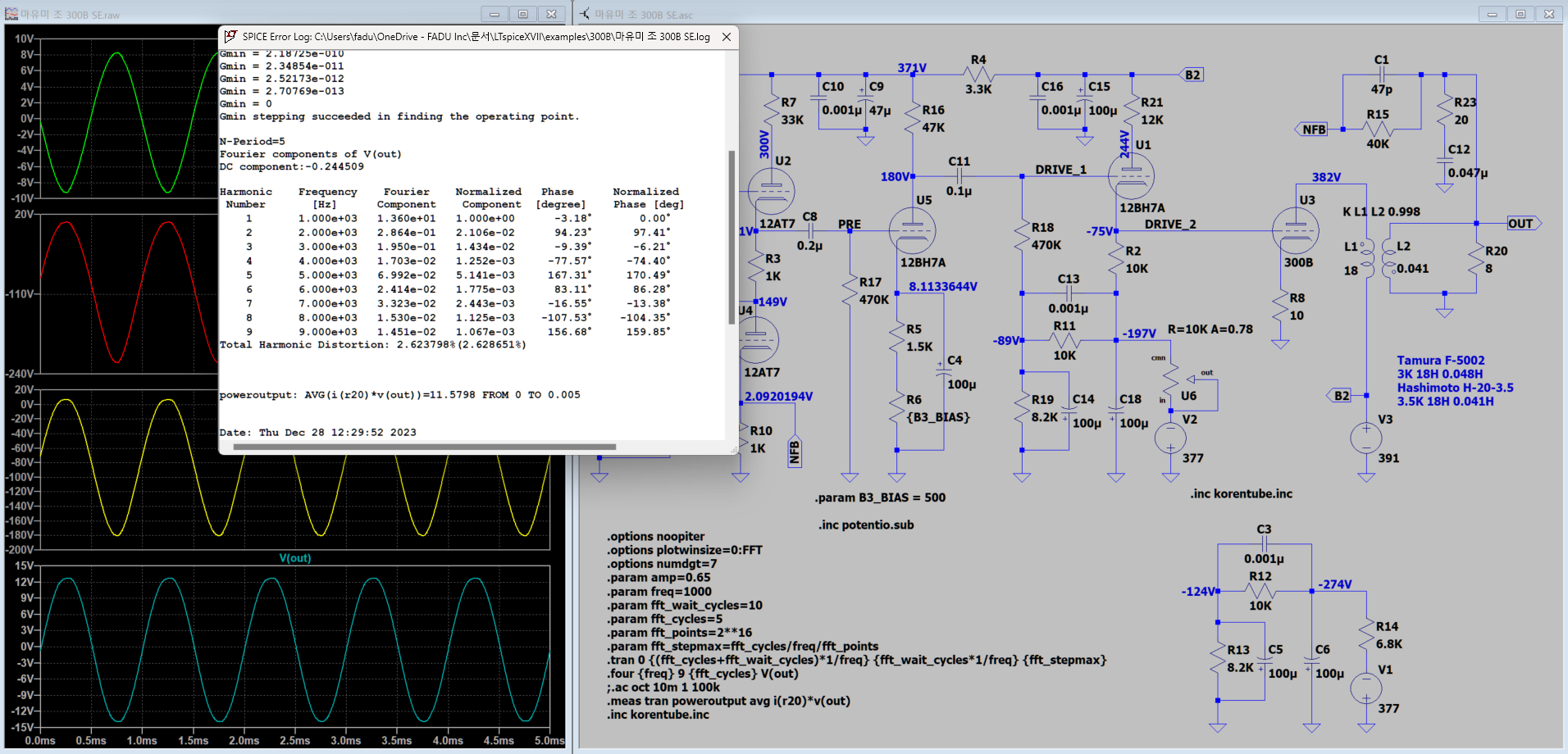Minimize the schematic .asc window
The width and height of the screenshot is (1568, 754).
click(x=1493, y=14)
